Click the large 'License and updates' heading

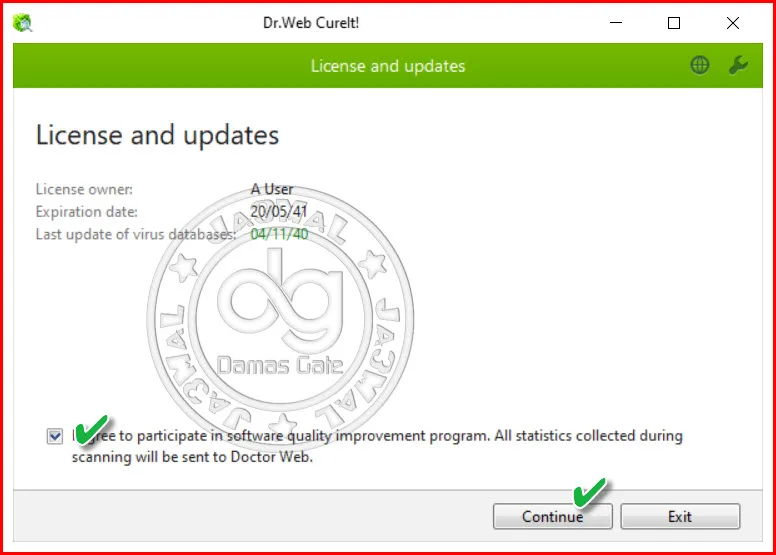pyautogui.click(x=157, y=135)
